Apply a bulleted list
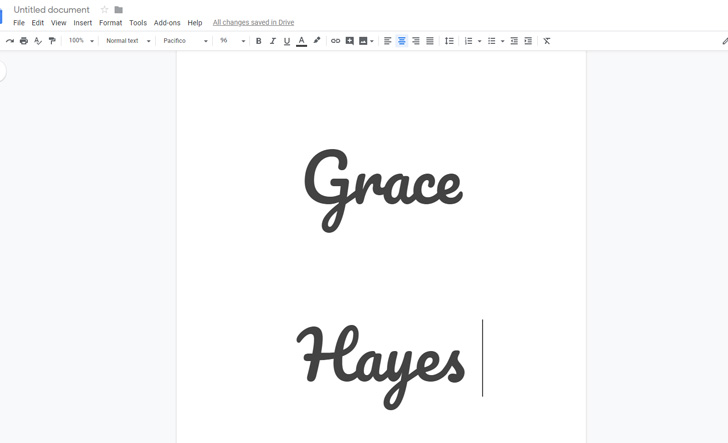 click(x=492, y=41)
